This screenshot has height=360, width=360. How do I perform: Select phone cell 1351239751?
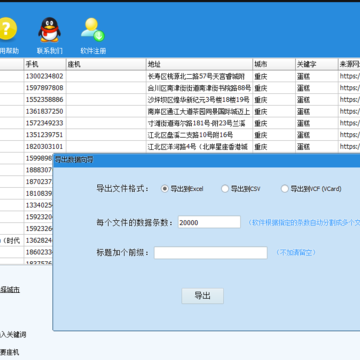point(45,135)
